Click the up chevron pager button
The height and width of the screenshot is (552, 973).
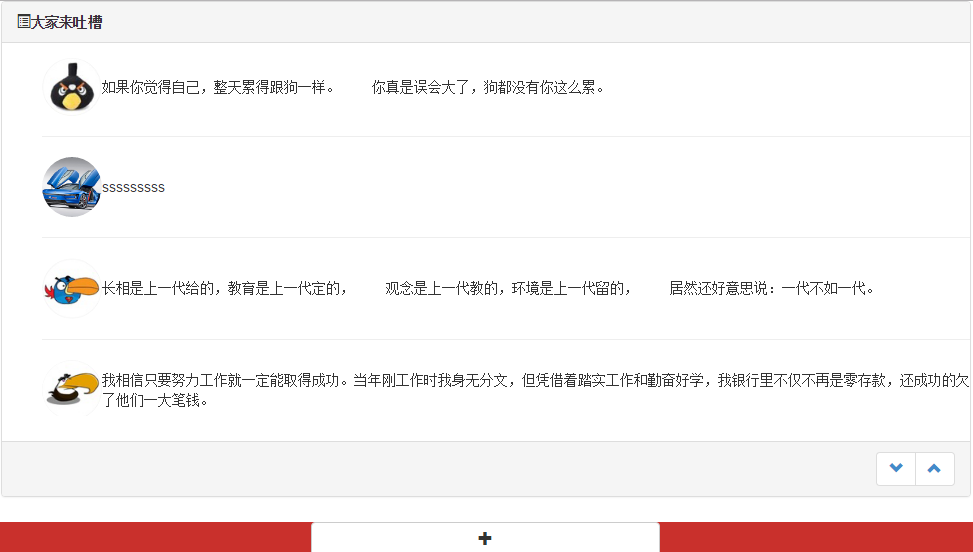(935, 468)
